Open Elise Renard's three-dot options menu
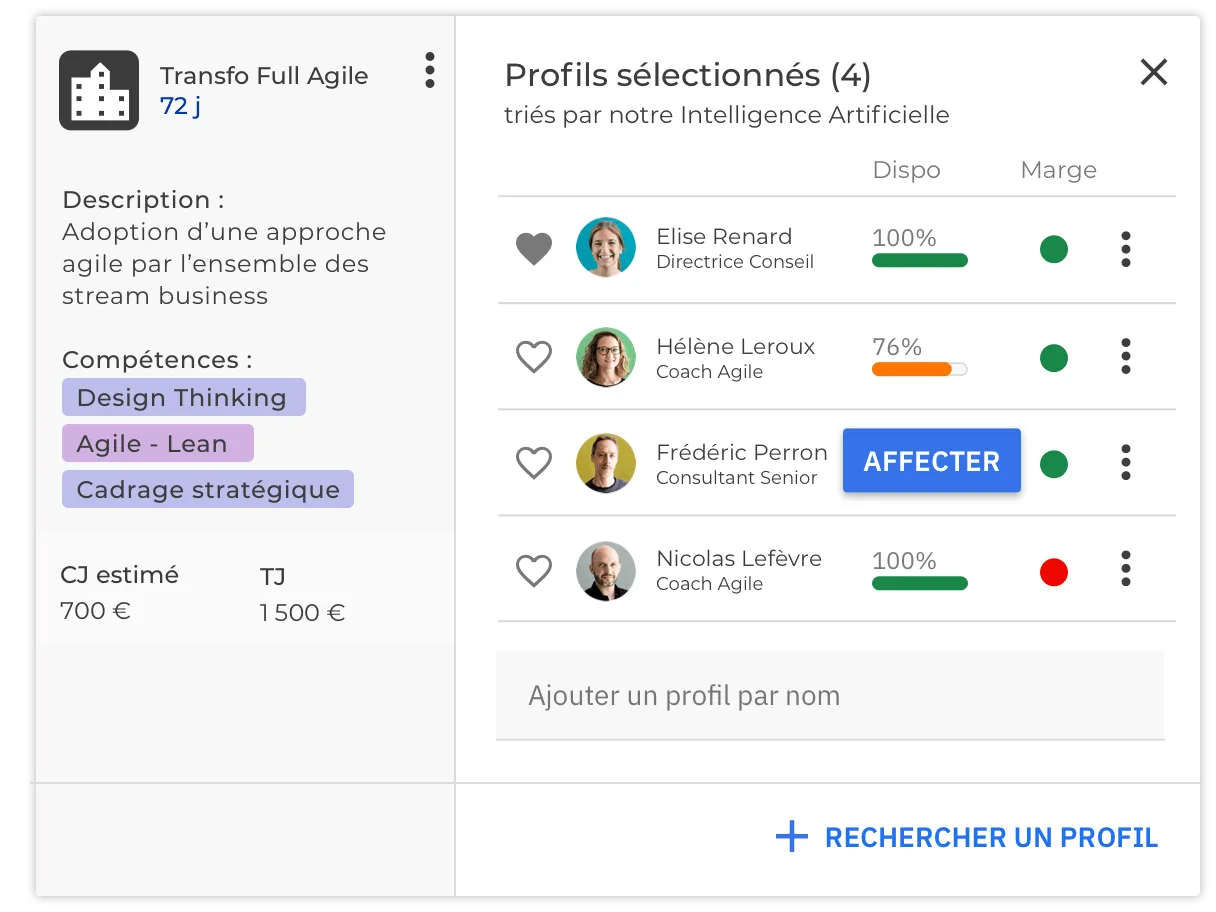The height and width of the screenshot is (912, 1216). tap(1126, 249)
